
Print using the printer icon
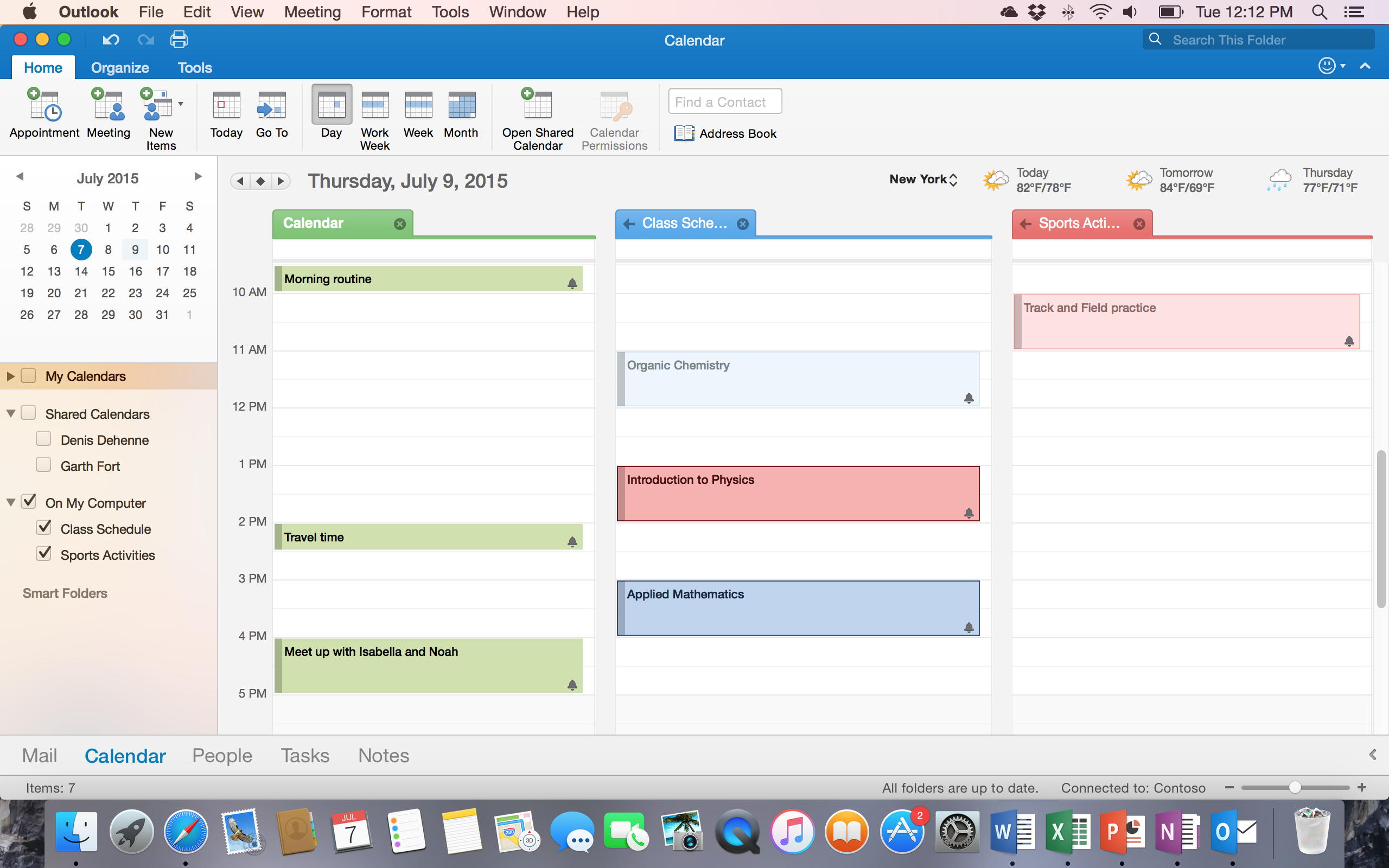(179, 40)
